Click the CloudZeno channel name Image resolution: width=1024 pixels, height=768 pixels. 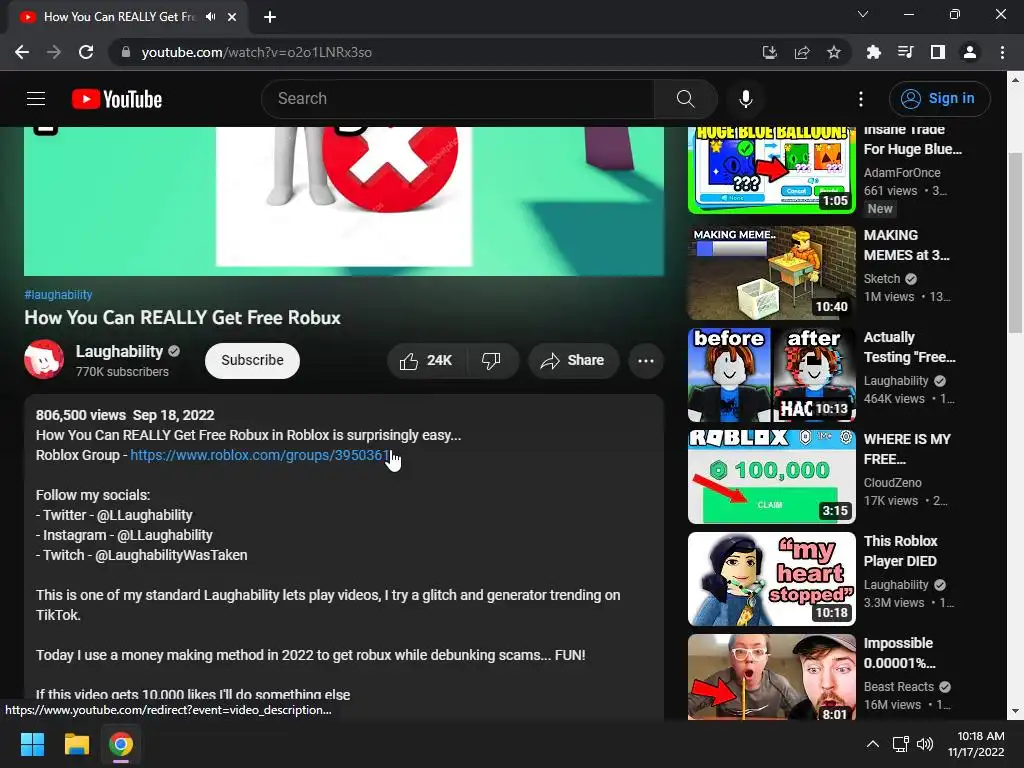click(893, 483)
